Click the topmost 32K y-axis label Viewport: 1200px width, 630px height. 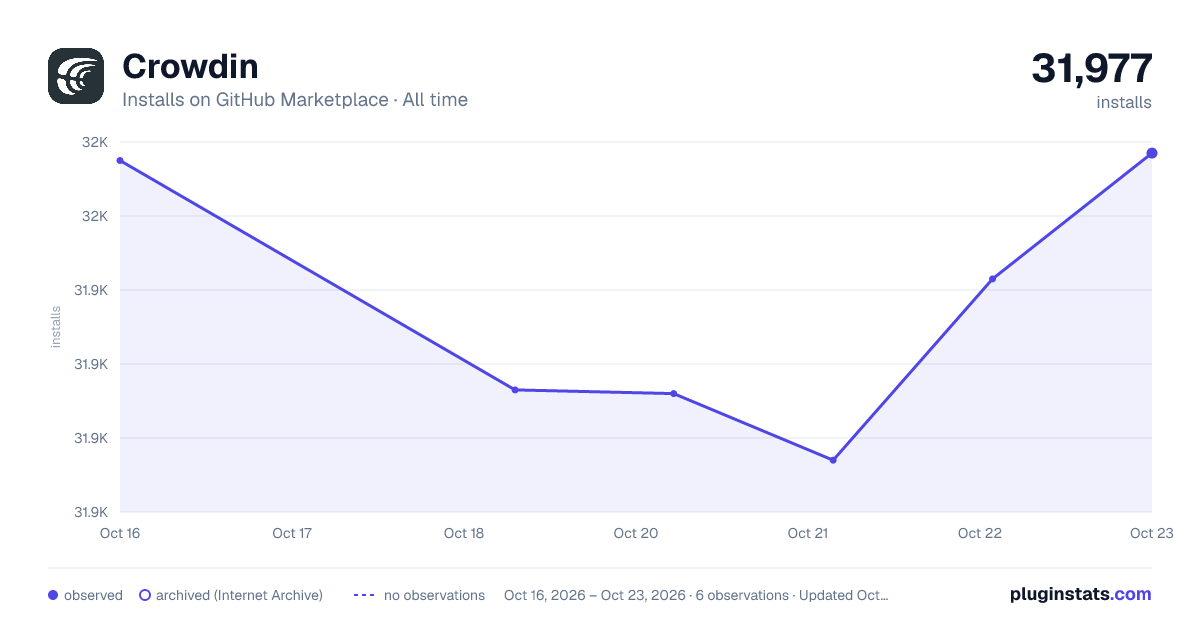95,142
